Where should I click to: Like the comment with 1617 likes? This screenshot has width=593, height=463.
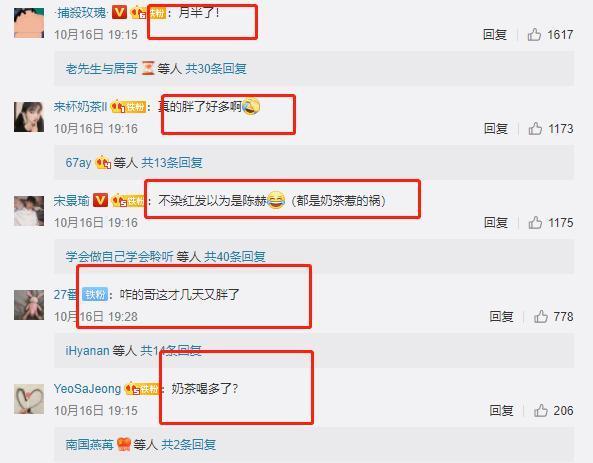coord(534,35)
